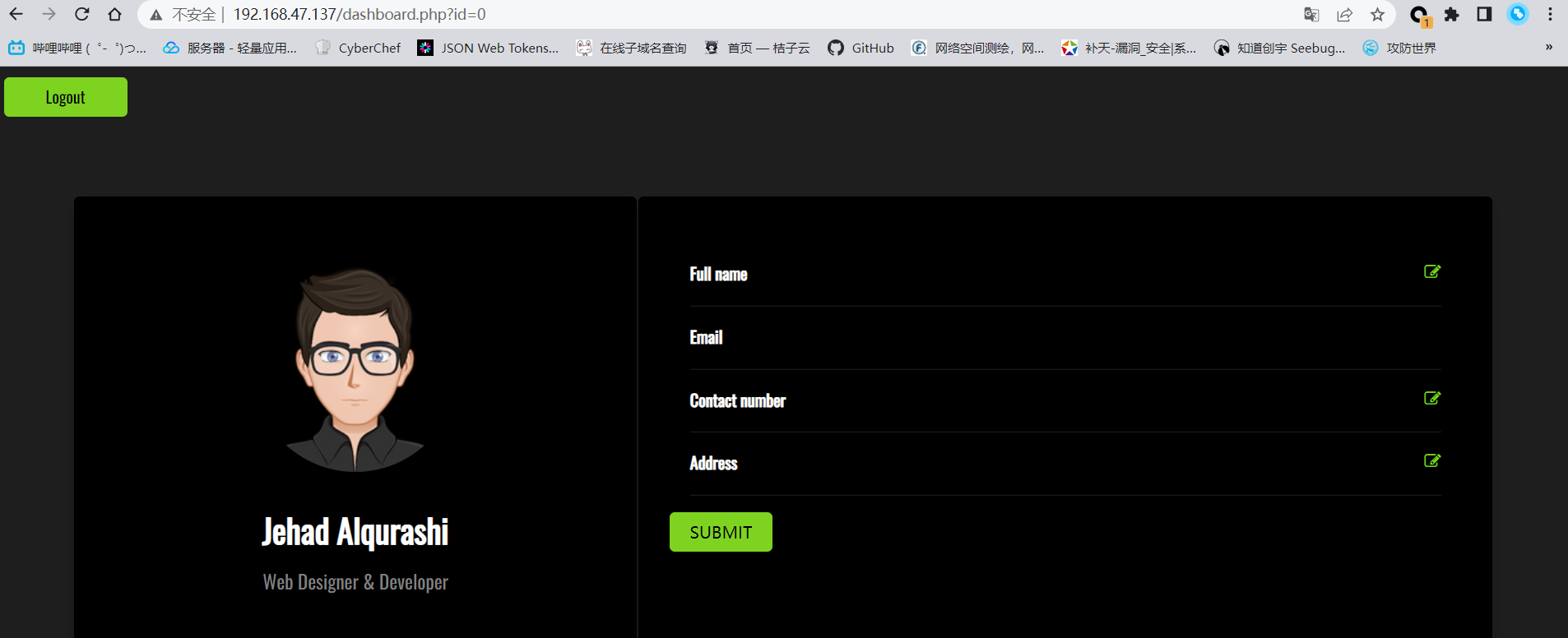Click the CyberChef bookmark chef-hat icon

tap(322, 48)
